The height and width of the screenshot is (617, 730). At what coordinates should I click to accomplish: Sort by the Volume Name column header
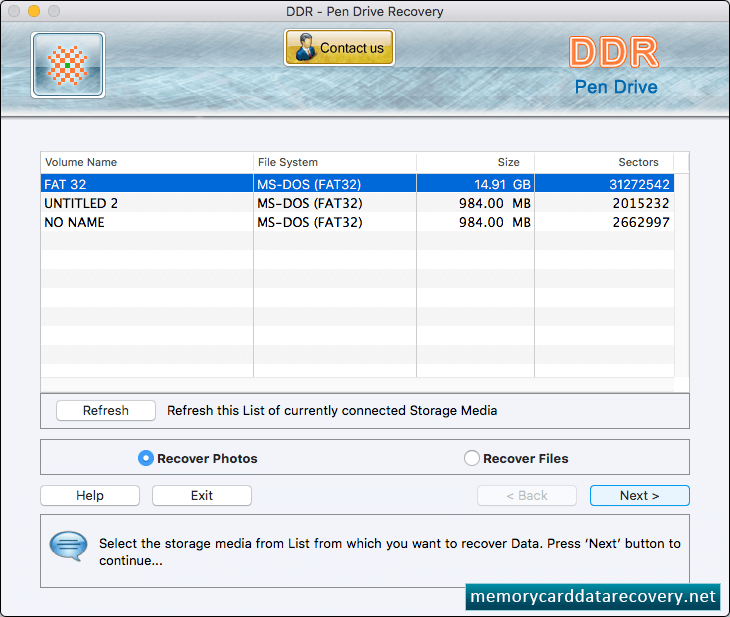pos(147,162)
